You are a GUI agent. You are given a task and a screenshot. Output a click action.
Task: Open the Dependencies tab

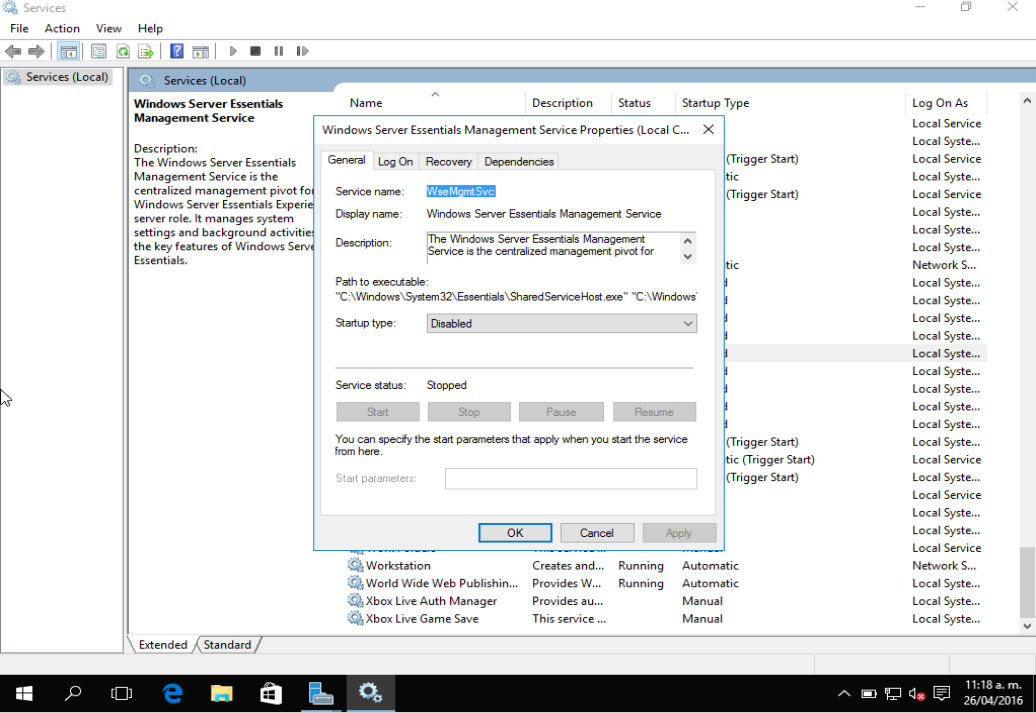[519, 161]
